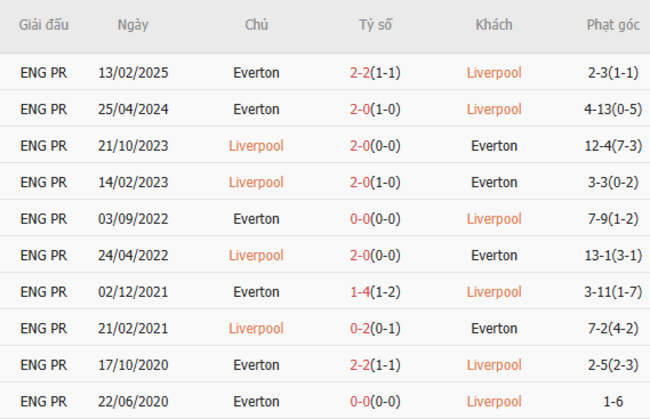Open Liverpool link in 13/02/2025 row
The width and height of the screenshot is (650, 419).
coord(494,73)
